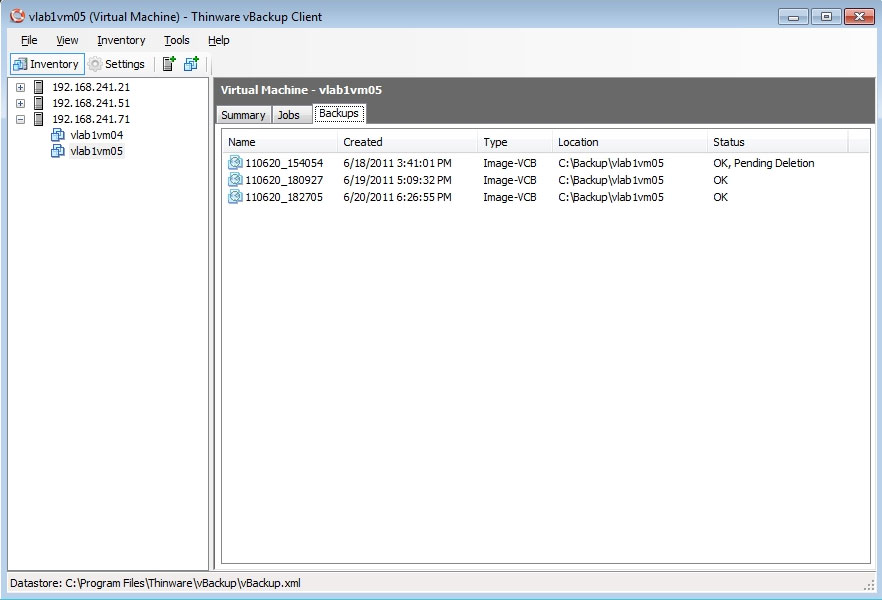
Task: Collapse the 192.168.241.71 tree node
Action: (20, 119)
